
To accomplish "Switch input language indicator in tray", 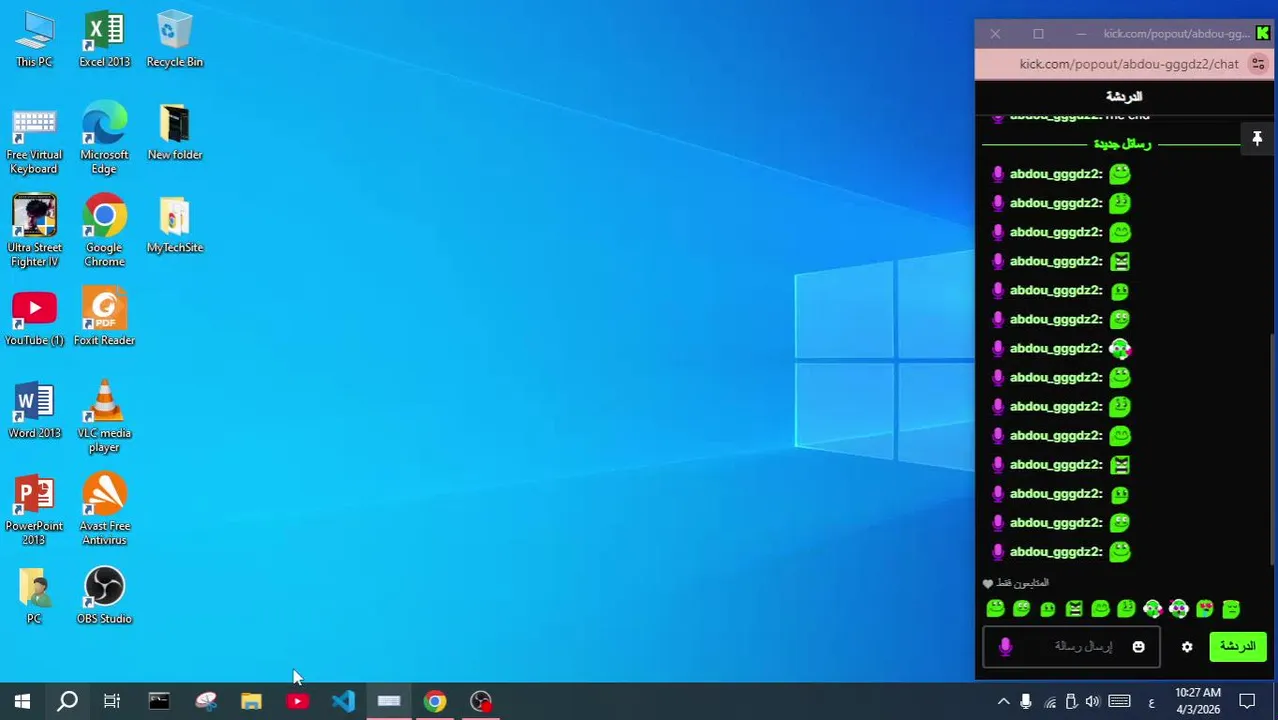I will click(x=1151, y=702).
